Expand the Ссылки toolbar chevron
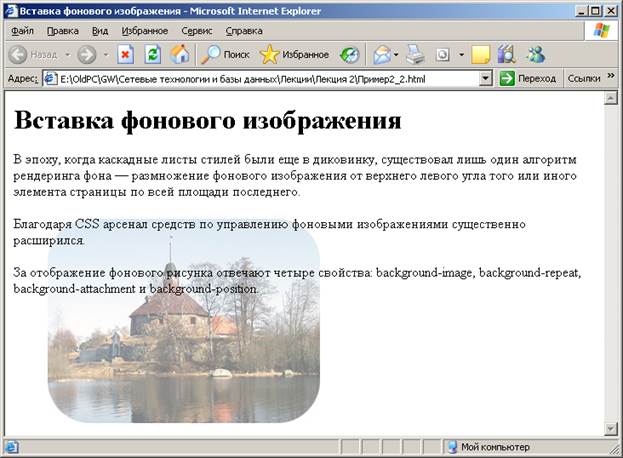623x458 pixels. (611, 75)
